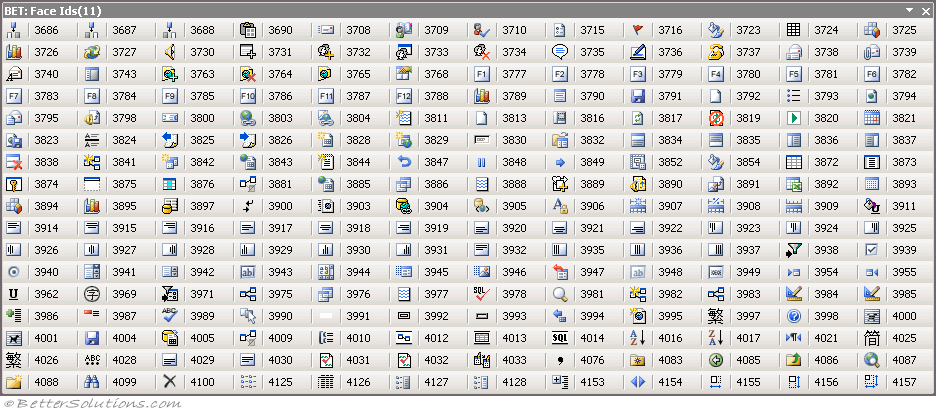This screenshot has height=411, width=936.
Task: Choose the F10 key icon 3786
Action: point(248,96)
